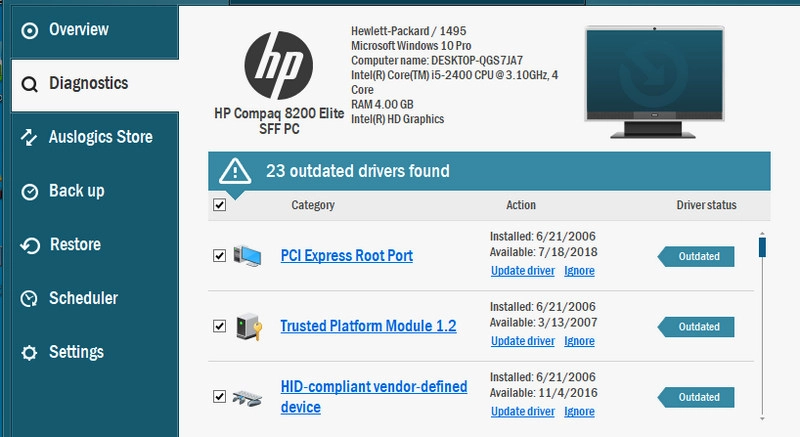Uncheck the HID-compliant vendor-defined device checkbox

tap(219, 396)
